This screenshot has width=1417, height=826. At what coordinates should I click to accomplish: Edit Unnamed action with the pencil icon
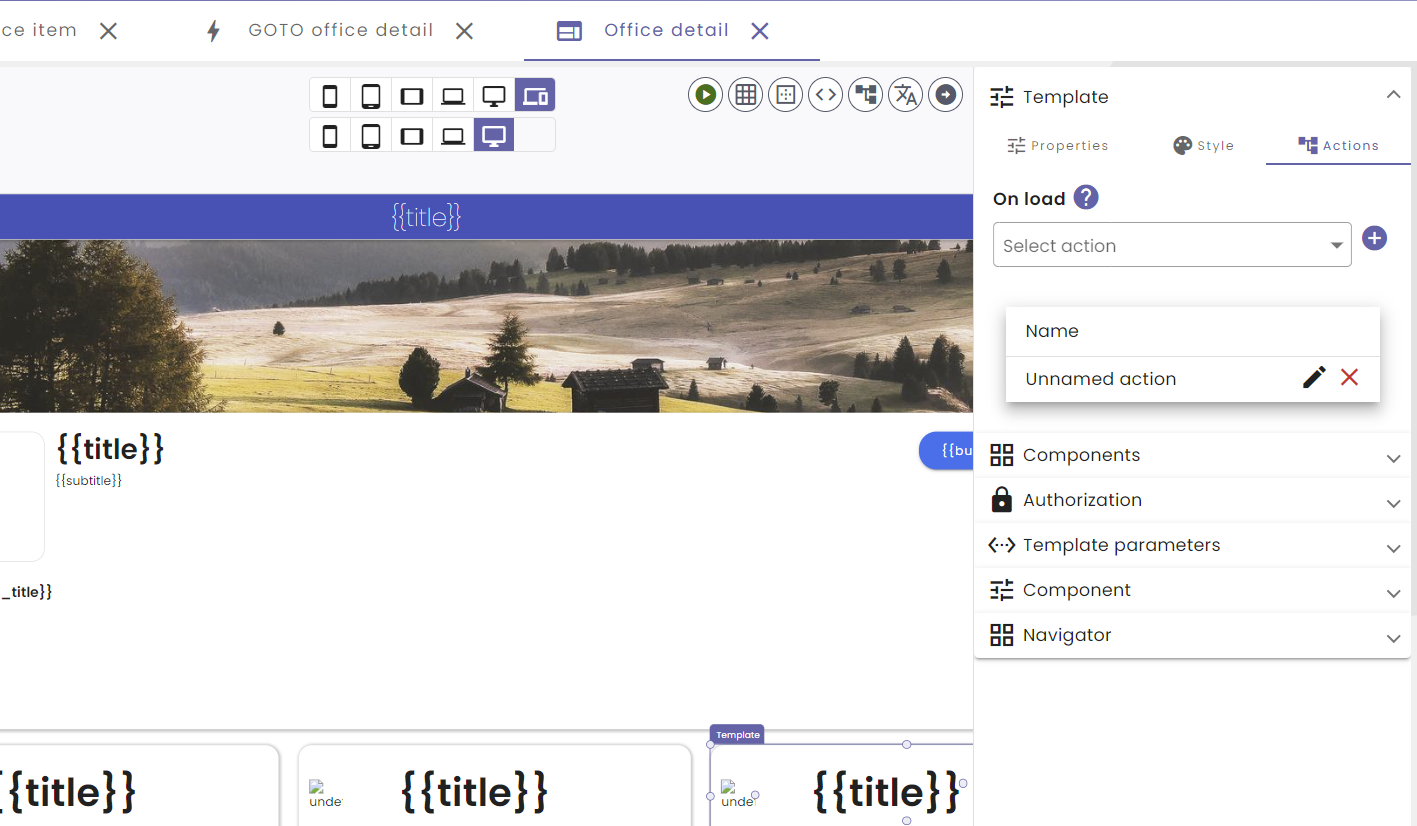1313,378
